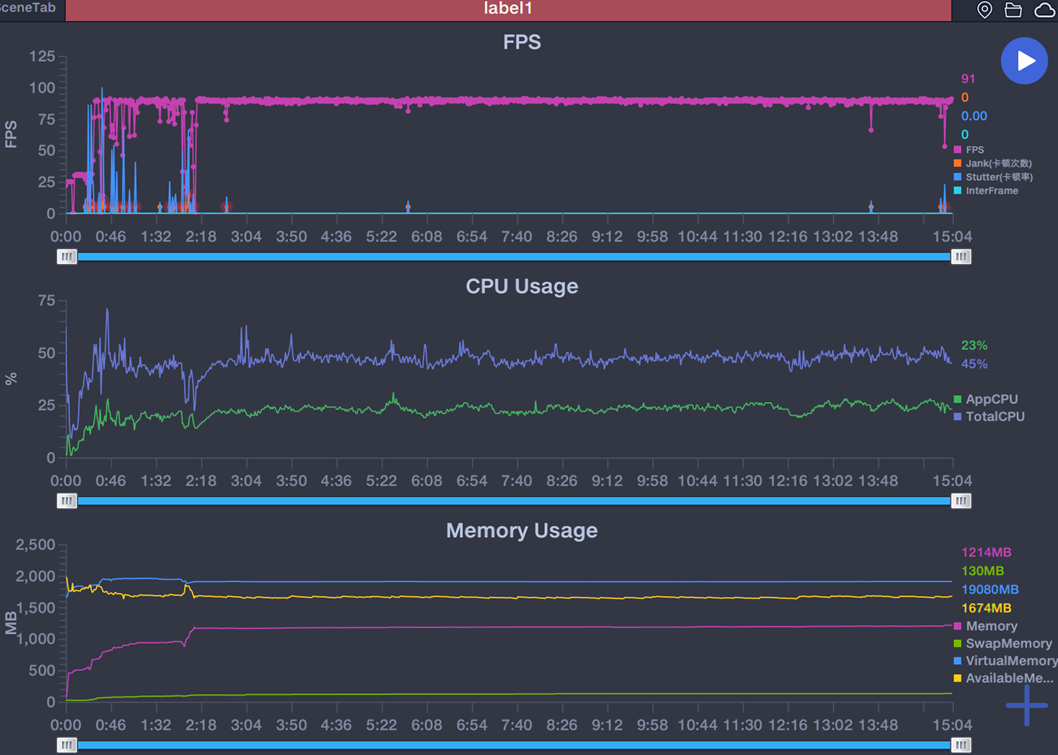The image size is (1058, 755).
Task: Click CPU Usage left range handle
Action: [x=66, y=501]
